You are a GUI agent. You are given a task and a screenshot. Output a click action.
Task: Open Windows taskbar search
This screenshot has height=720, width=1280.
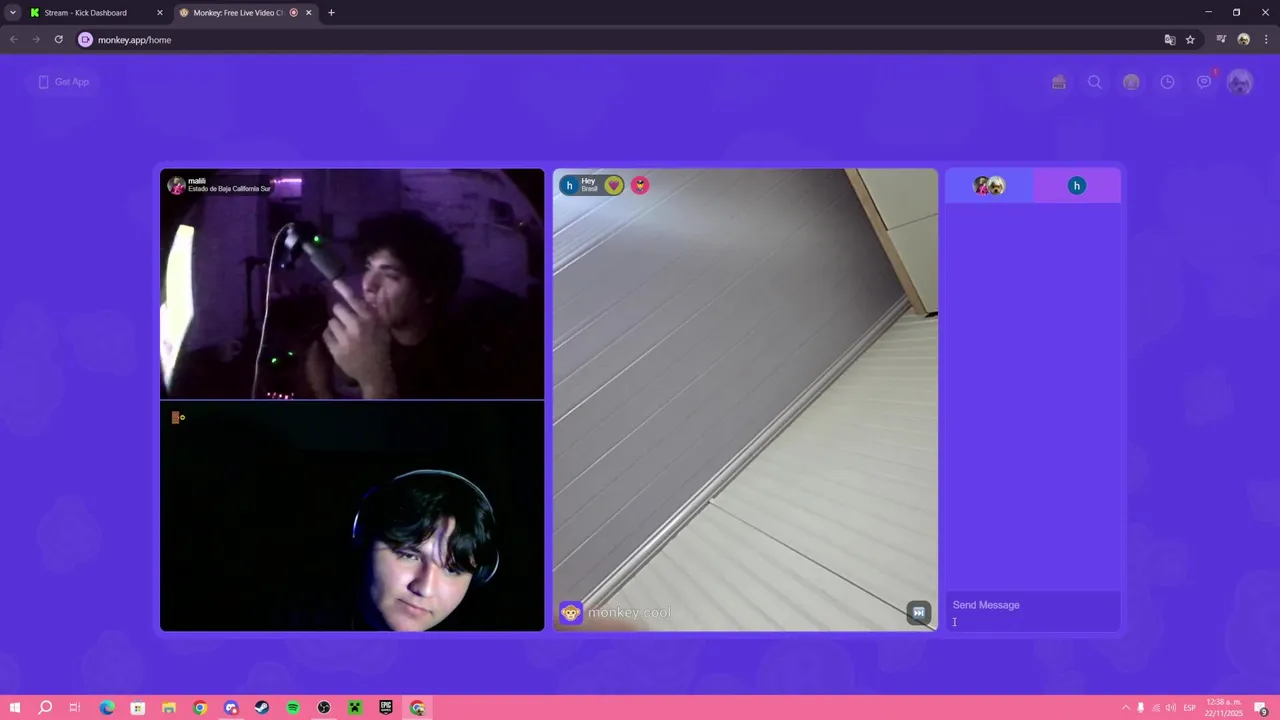click(45, 708)
